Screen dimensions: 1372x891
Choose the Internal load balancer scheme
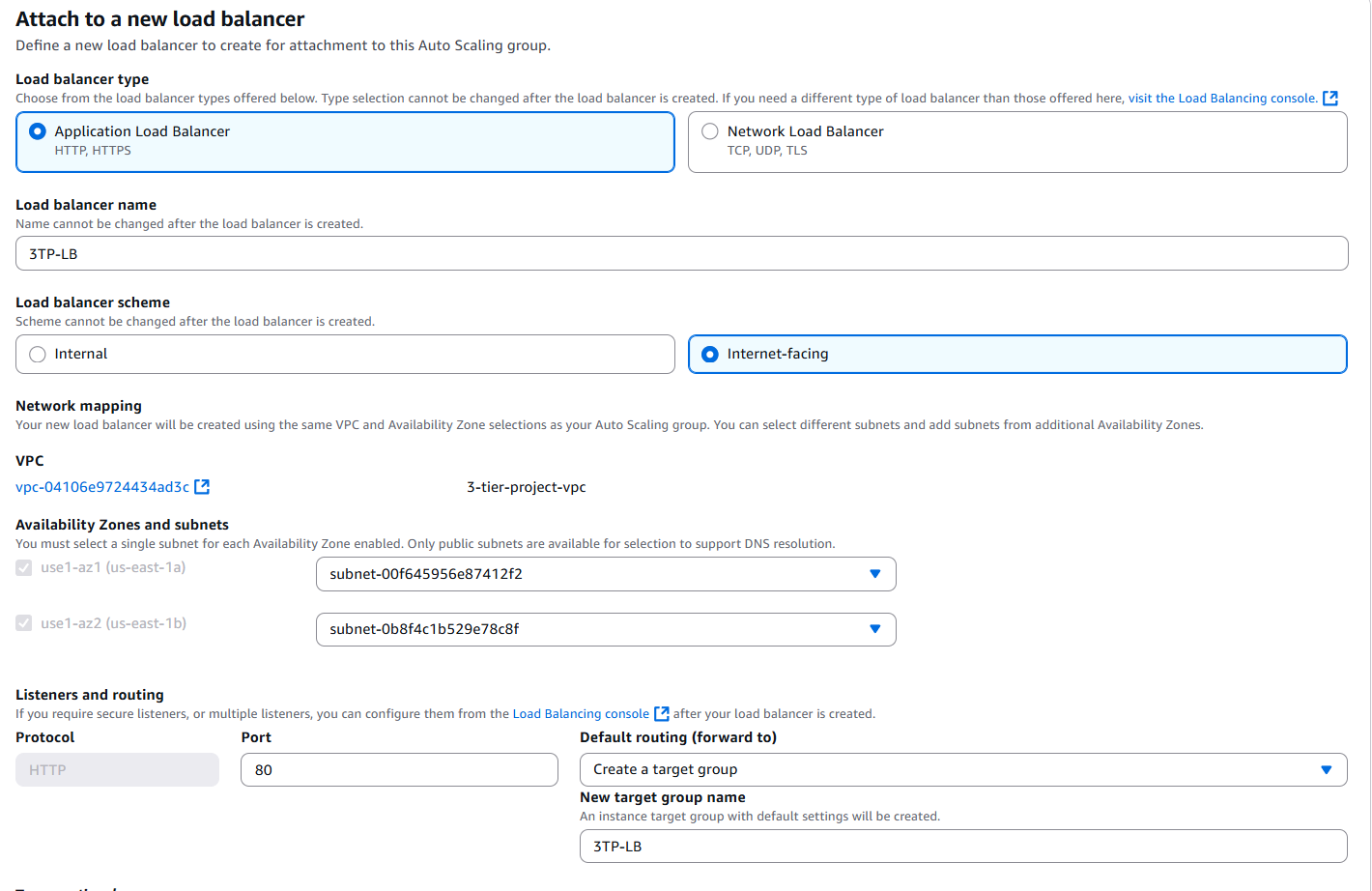[37, 354]
